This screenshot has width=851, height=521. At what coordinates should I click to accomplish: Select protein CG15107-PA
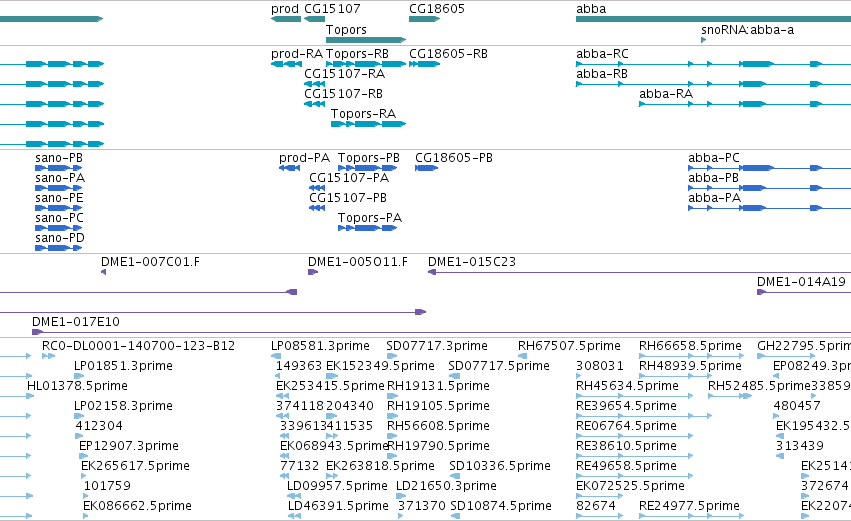(x=317, y=188)
